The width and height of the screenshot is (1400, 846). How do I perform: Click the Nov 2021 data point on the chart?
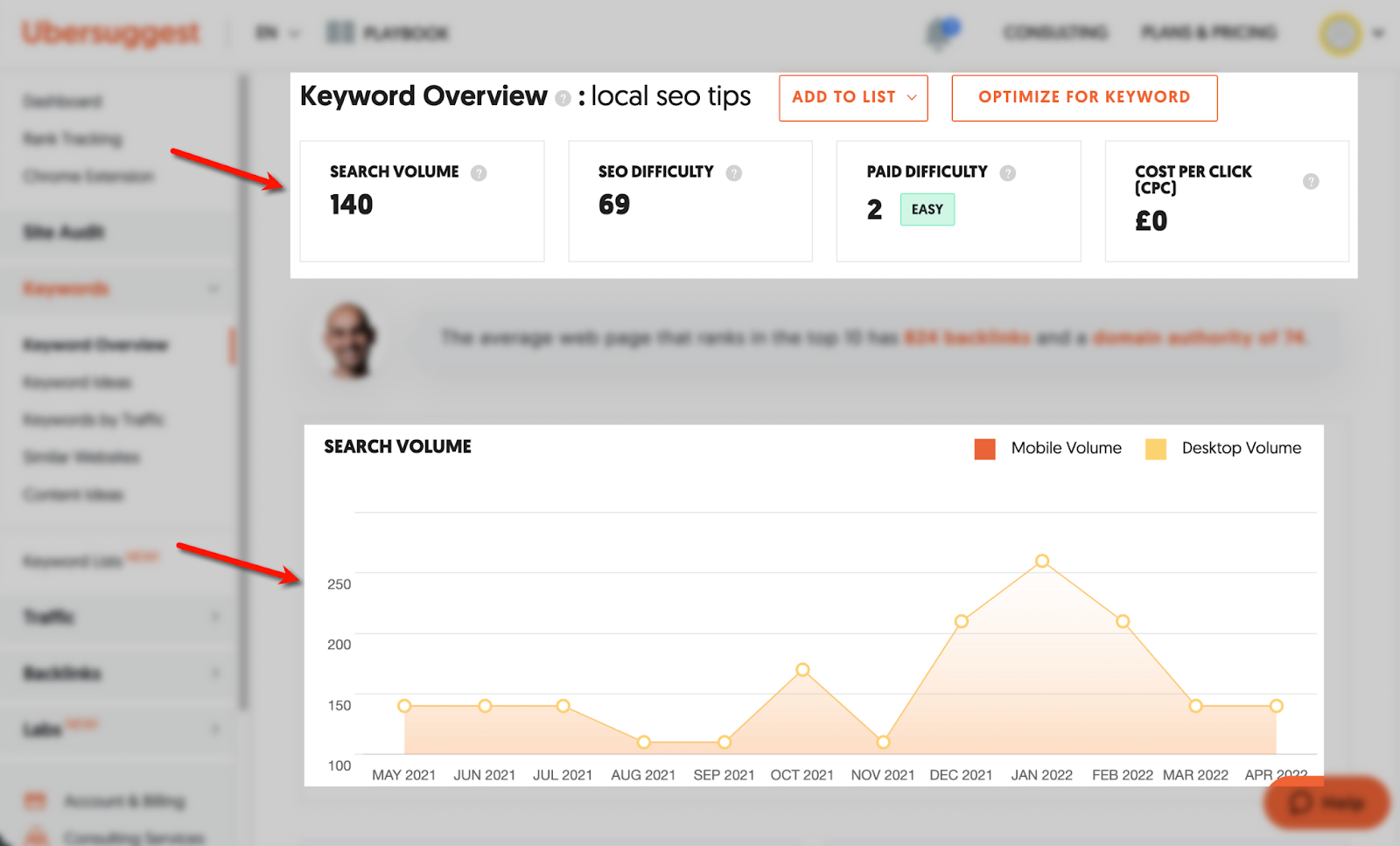884,742
